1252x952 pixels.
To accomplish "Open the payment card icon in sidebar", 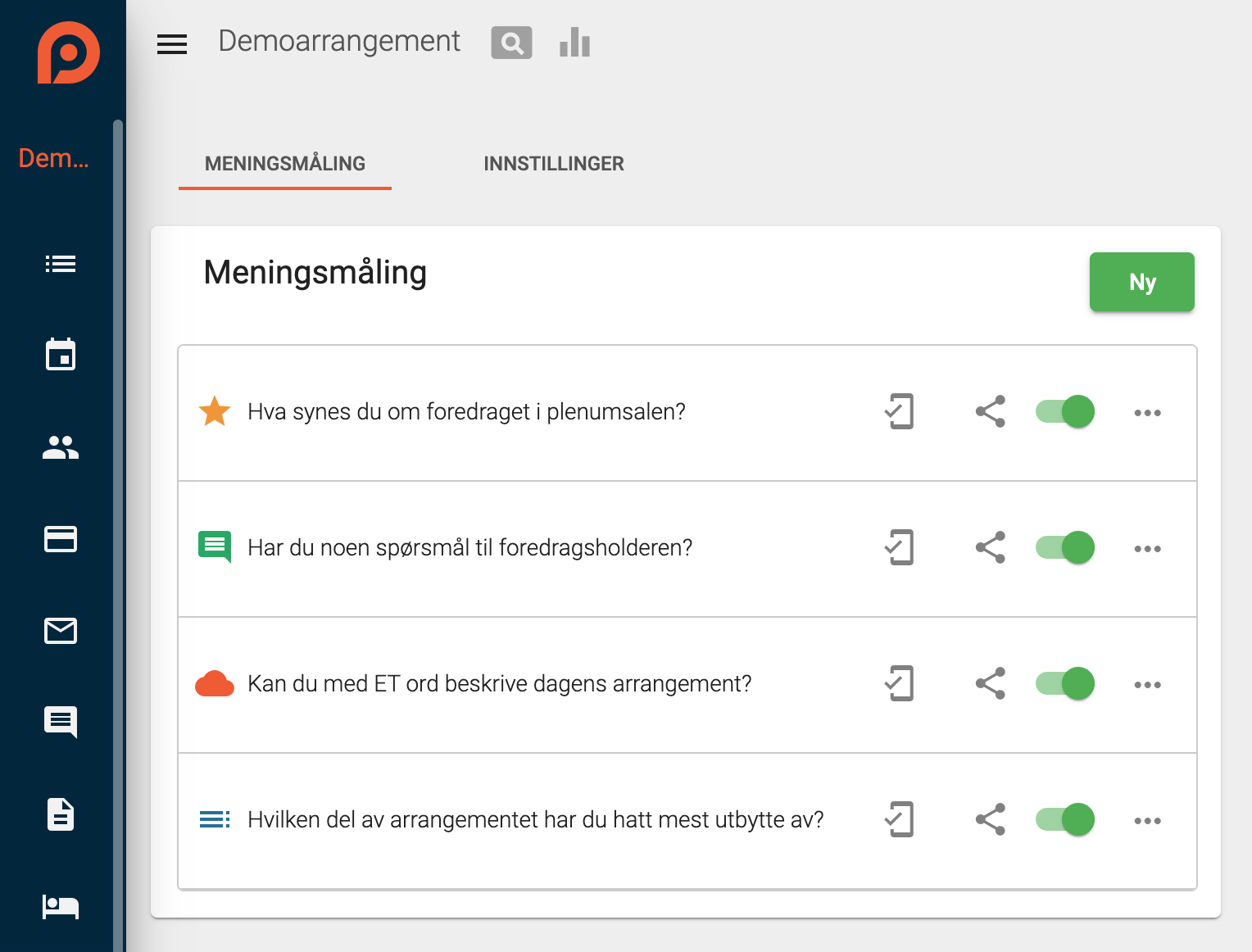I will [x=61, y=539].
